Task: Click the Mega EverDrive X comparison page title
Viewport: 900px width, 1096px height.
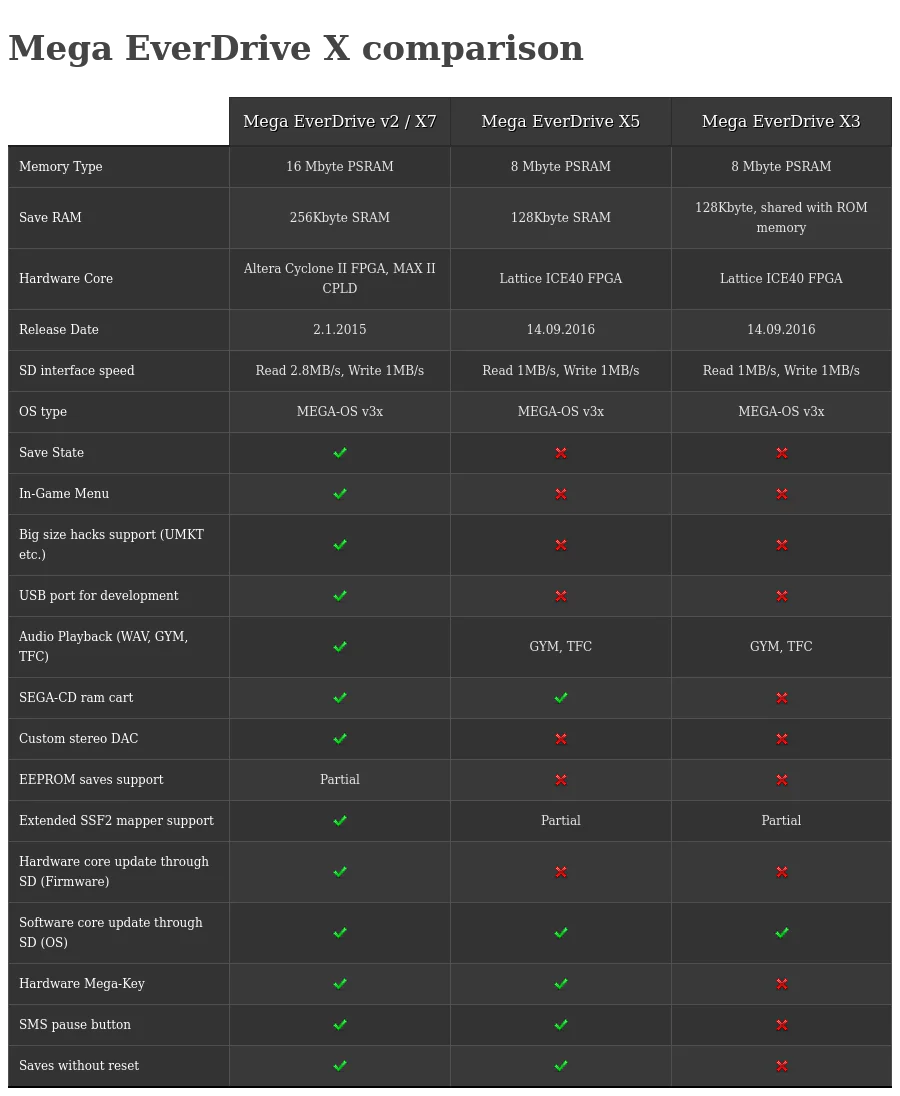Action: tap(296, 49)
